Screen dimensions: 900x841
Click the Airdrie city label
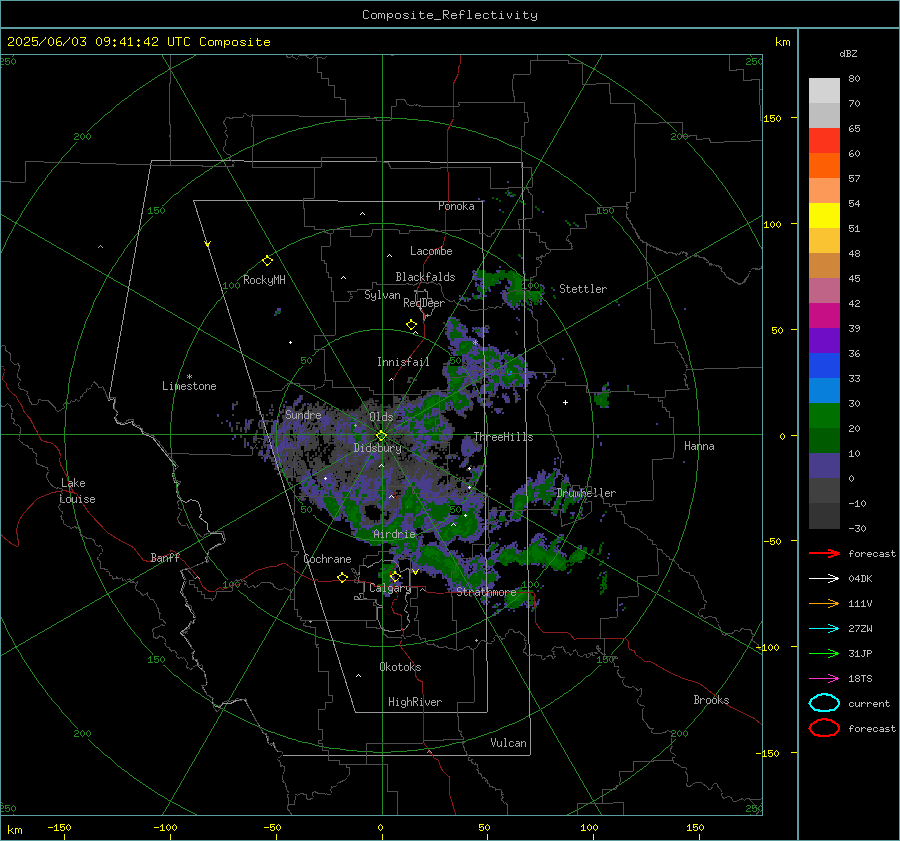[x=394, y=534]
